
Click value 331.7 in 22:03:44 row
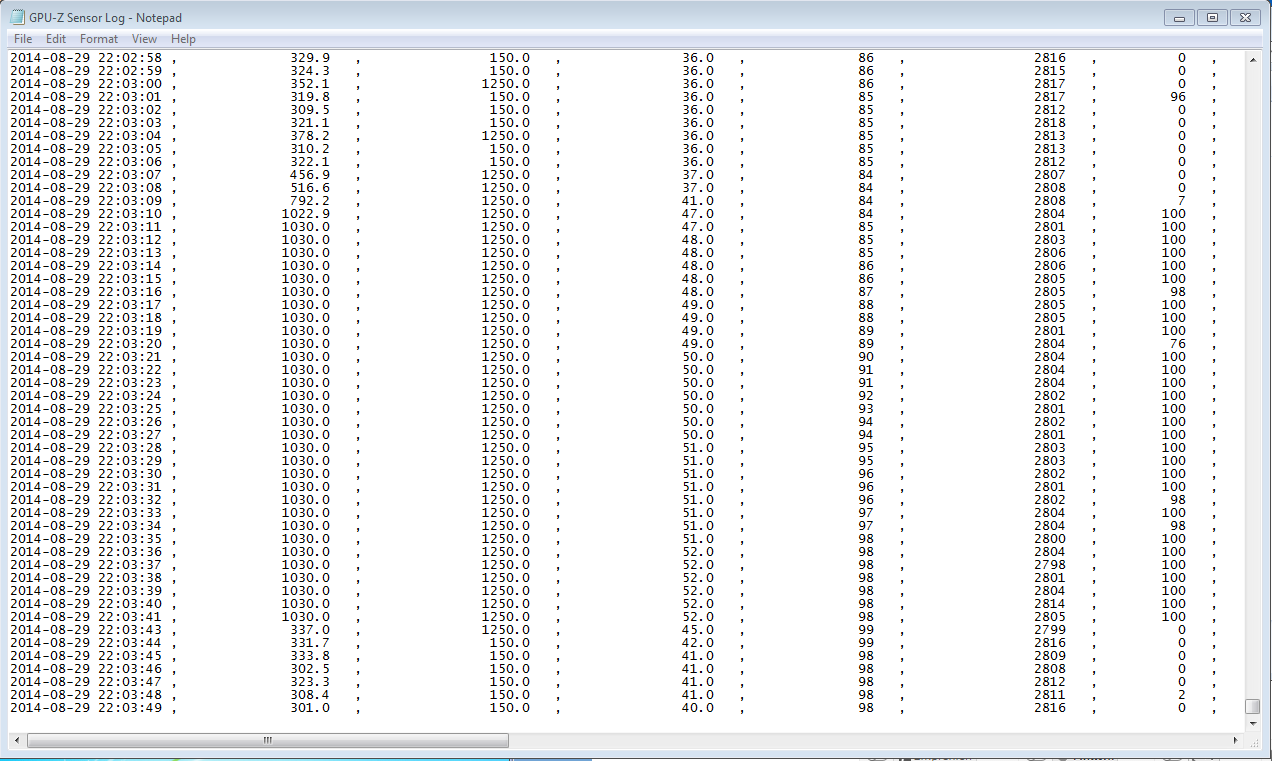(x=310, y=643)
